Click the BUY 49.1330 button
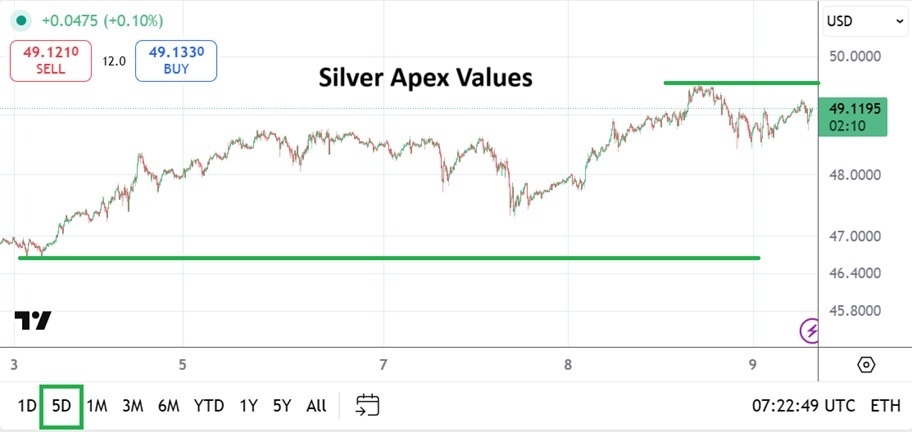The height and width of the screenshot is (432, 912). pyautogui.click(x=175, y=60)
